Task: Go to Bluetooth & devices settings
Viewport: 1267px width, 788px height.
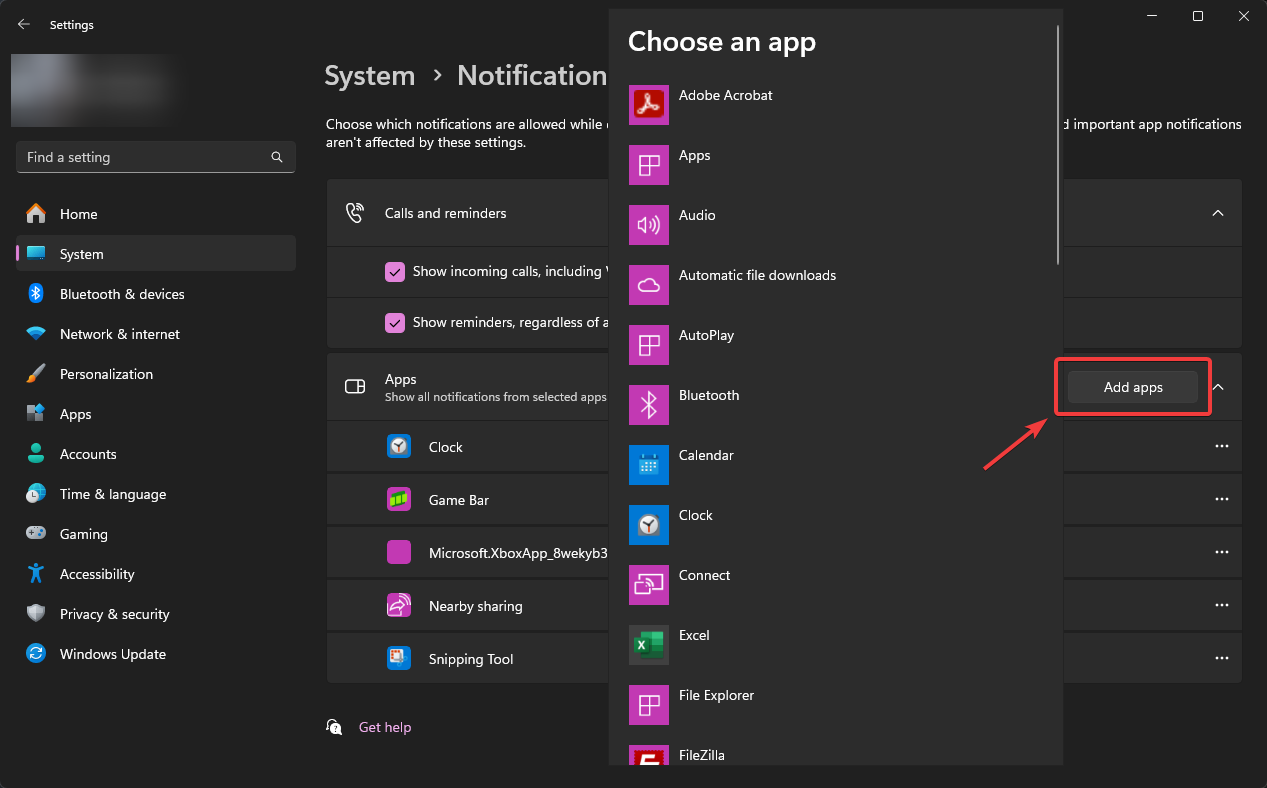Action: (x=122, y=294)
